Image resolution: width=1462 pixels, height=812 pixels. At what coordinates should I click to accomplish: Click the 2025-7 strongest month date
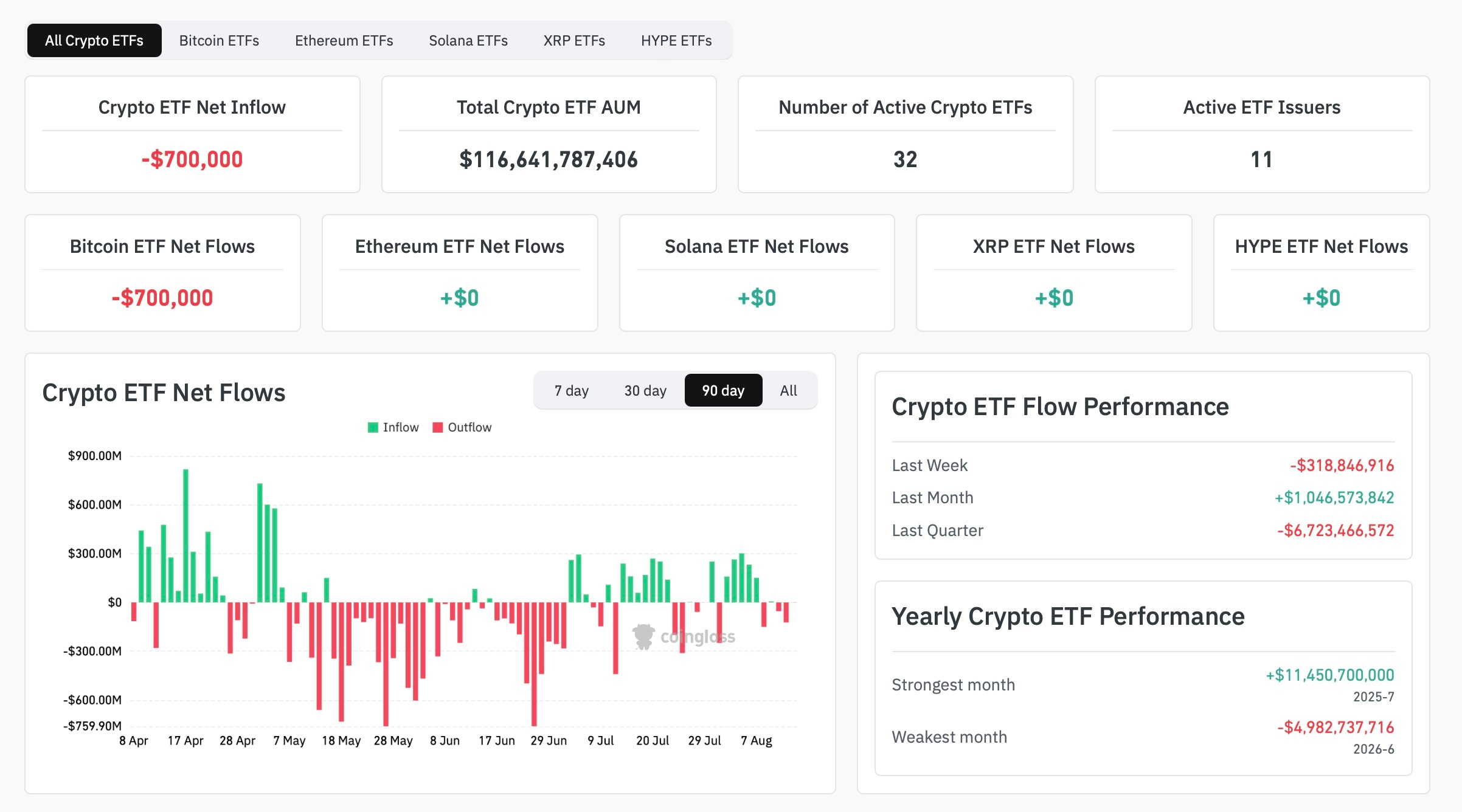coord(1374,697)
